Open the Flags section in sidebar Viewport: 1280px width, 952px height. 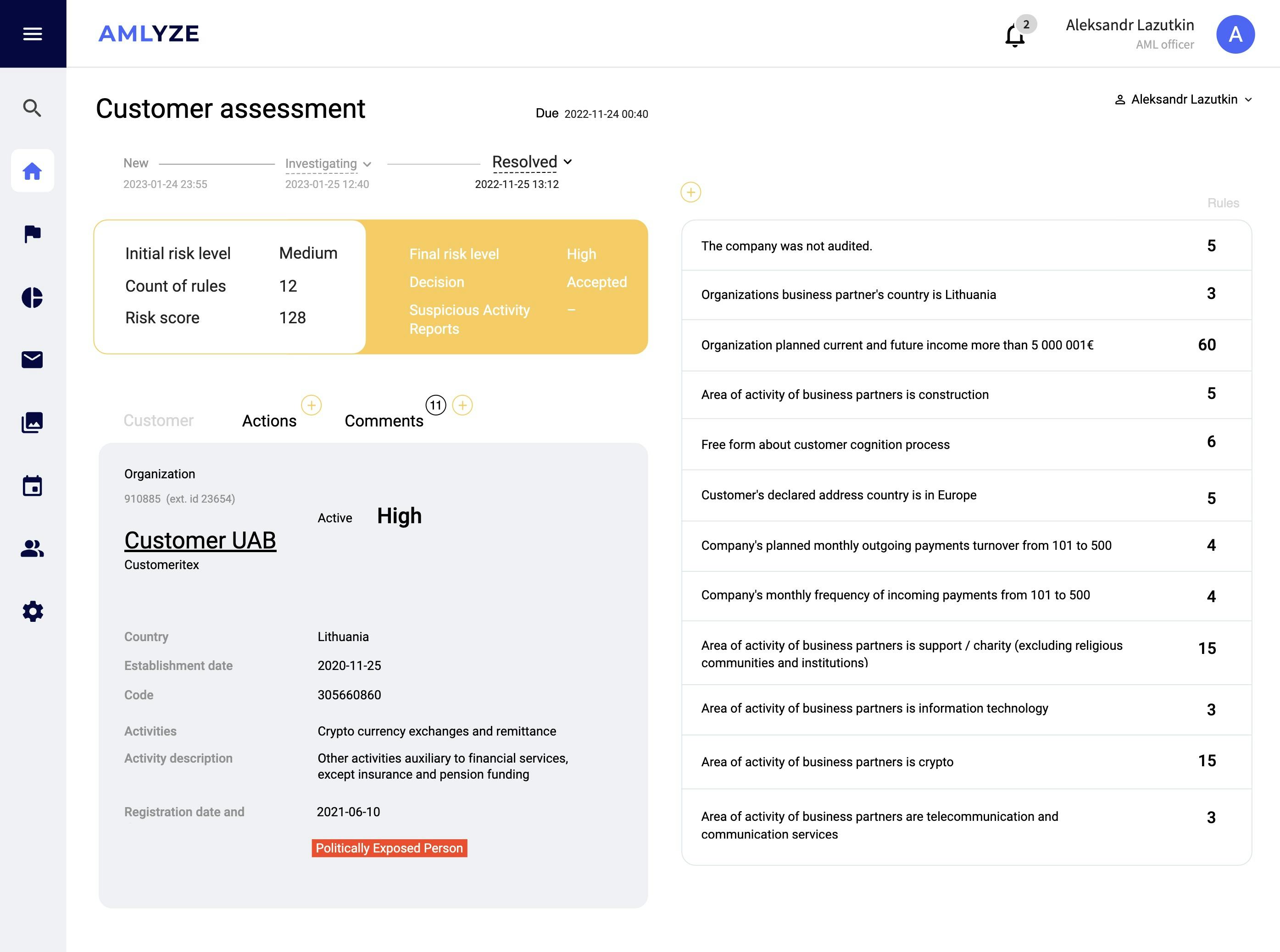pyautogui.click(x=32, y=233)
